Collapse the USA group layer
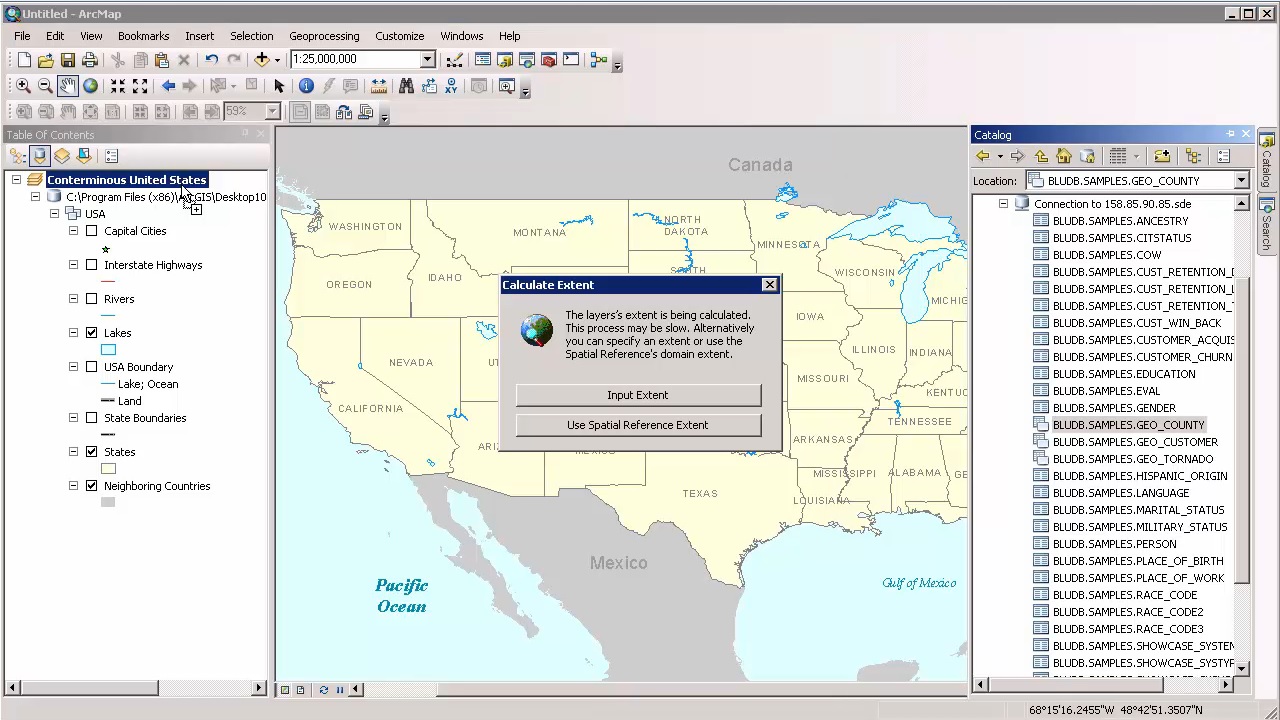1280x720 pixels. coord(55,214)
